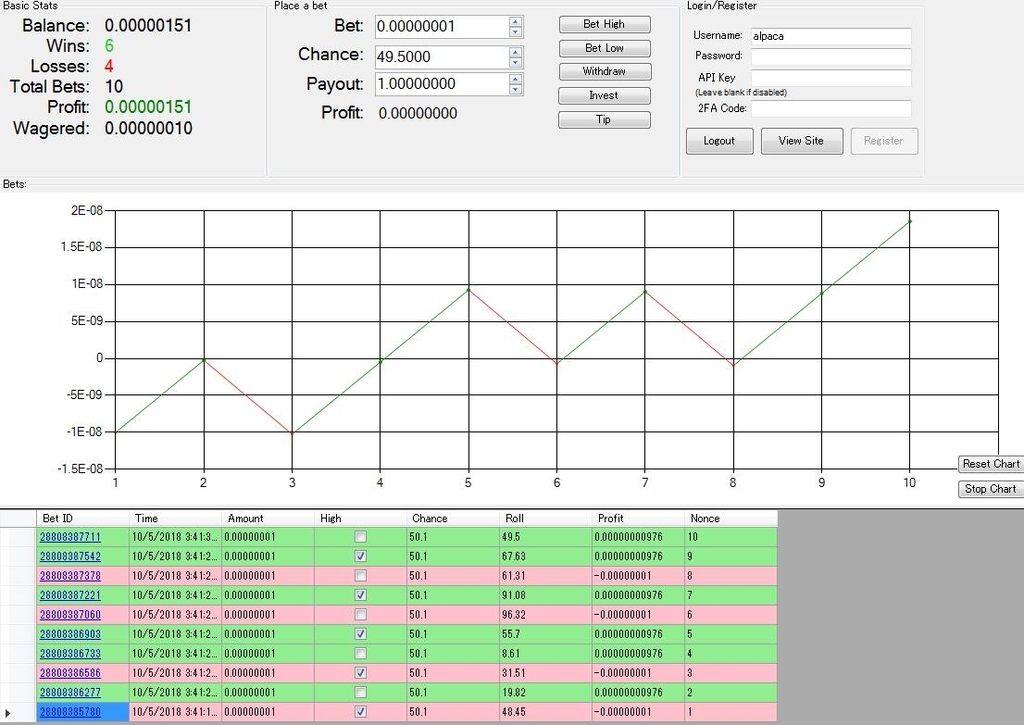Click the 2FA Code input field

831,108
